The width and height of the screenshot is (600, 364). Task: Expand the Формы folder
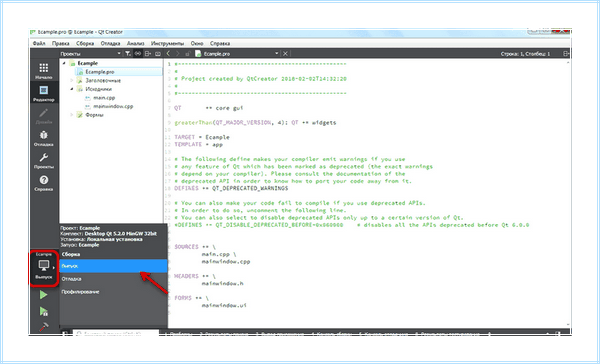pos(72,115)
